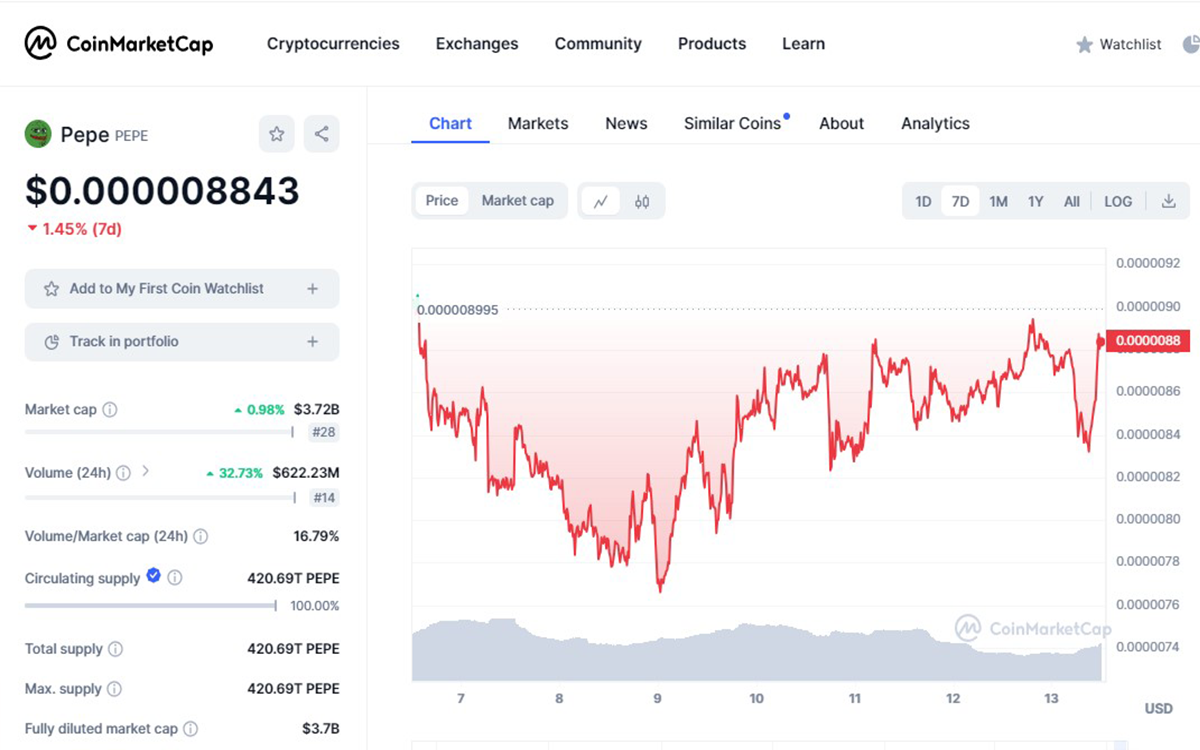
Task: Expand Volume (24h) chevron
Action: (145, 470)
